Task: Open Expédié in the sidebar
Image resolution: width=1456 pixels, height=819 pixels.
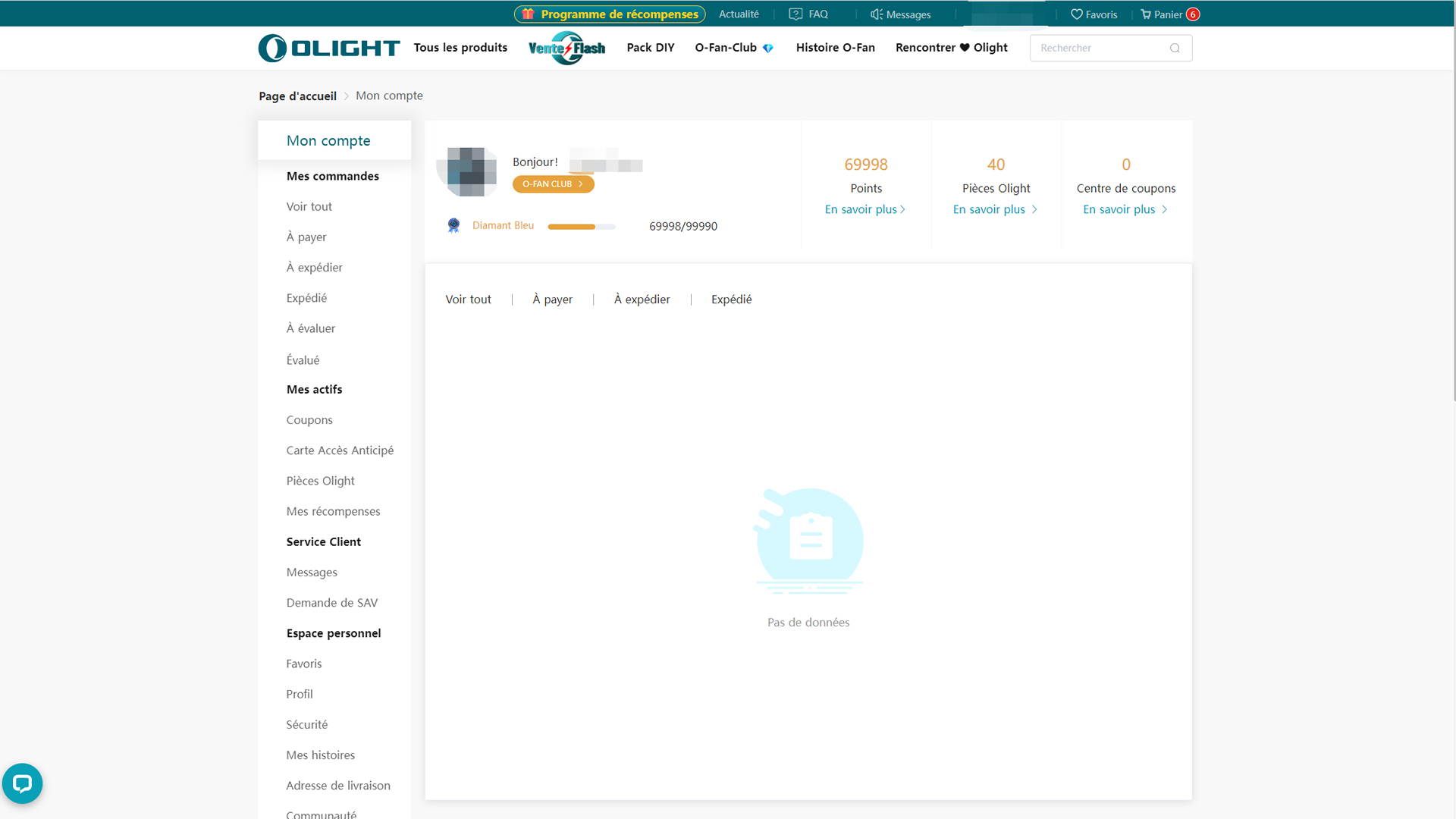Action: 306,298
